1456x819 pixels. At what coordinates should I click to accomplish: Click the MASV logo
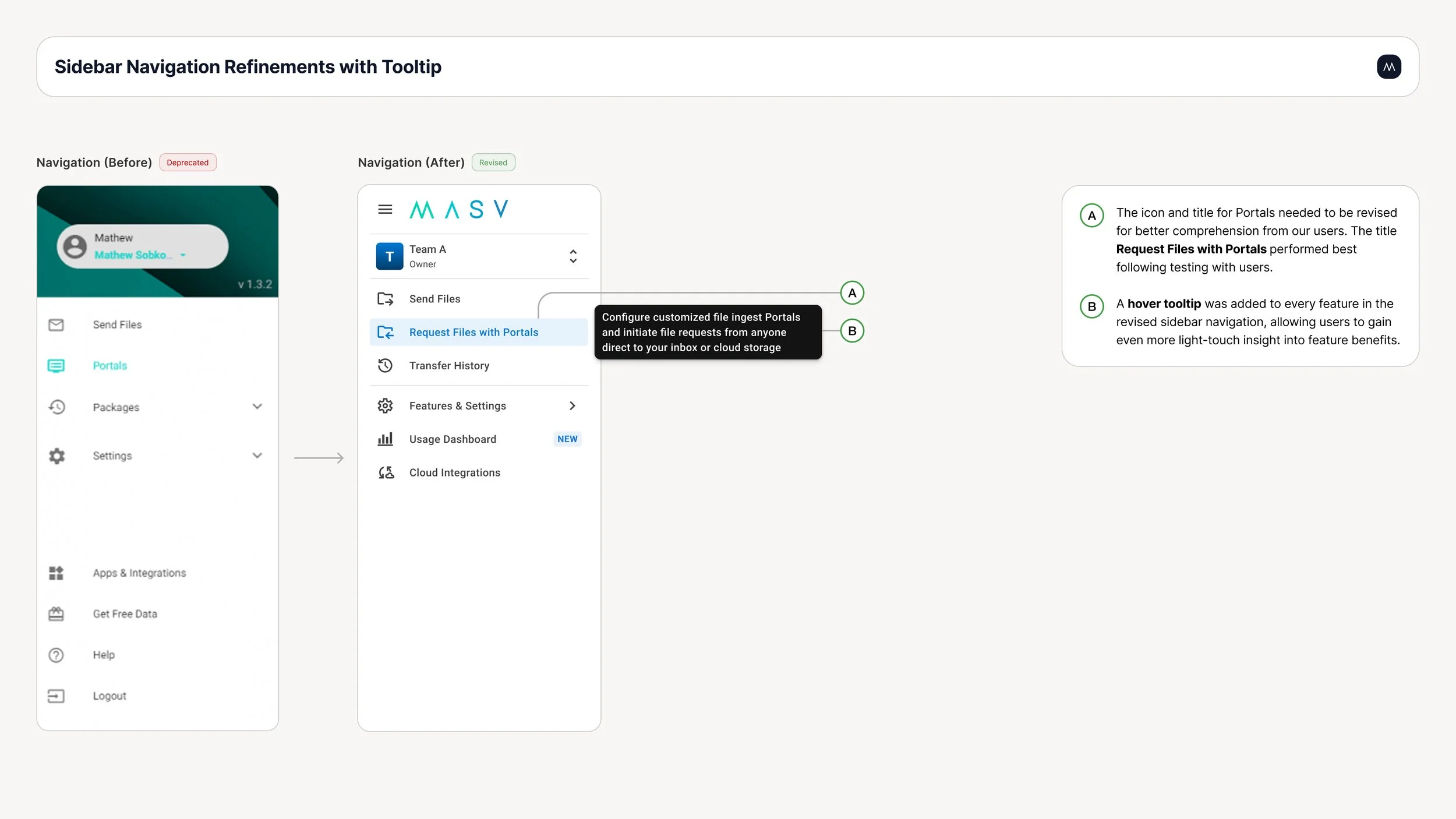pyautogui.click(x=458, y=209)
